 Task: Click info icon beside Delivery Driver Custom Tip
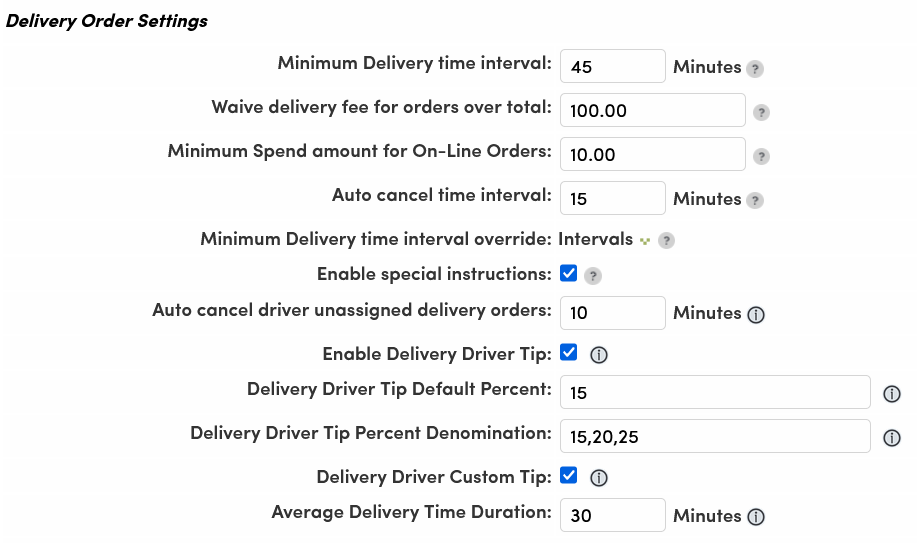pos(598,478)
